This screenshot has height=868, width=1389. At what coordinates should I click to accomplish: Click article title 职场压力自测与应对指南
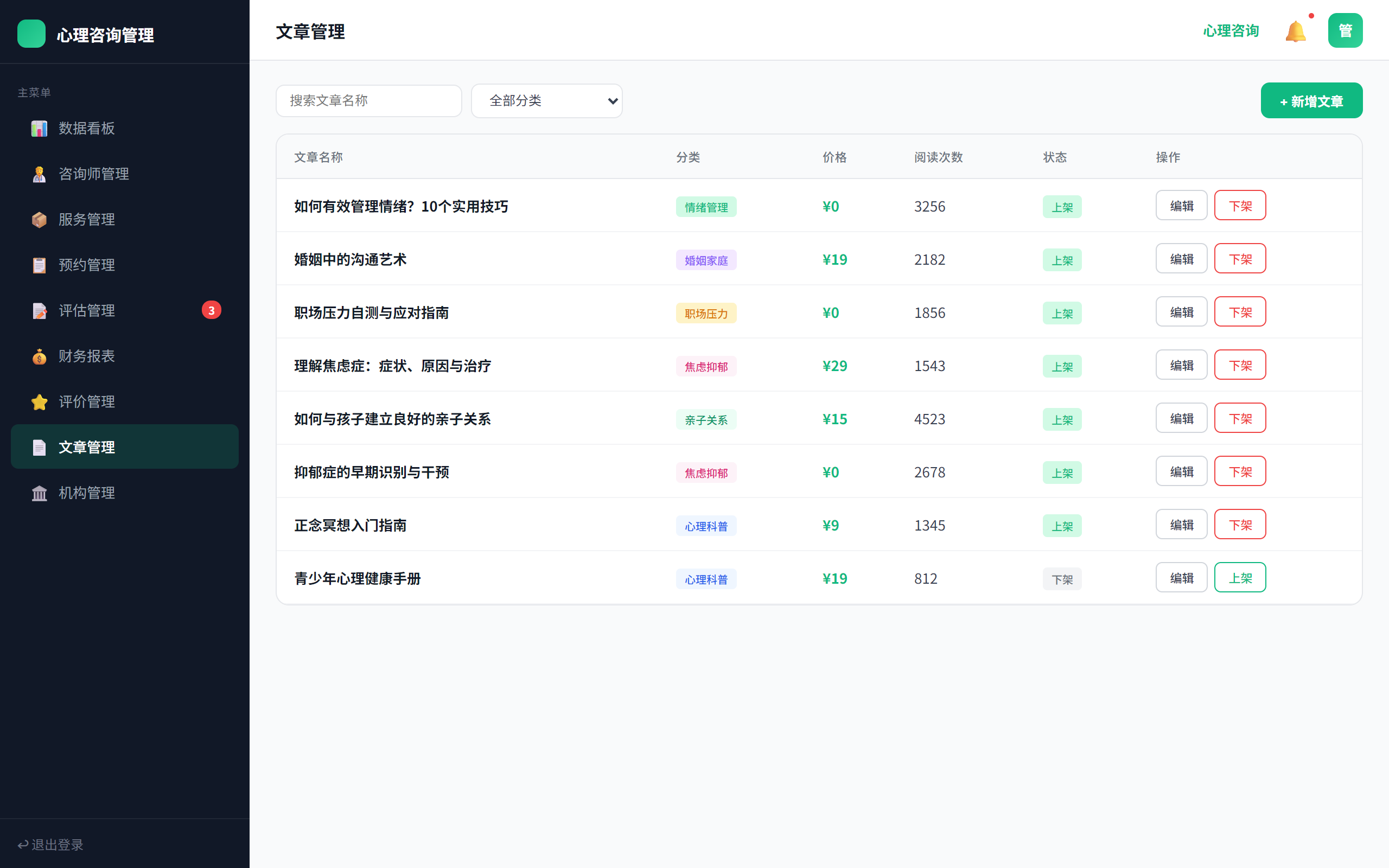tap(371, 313)
